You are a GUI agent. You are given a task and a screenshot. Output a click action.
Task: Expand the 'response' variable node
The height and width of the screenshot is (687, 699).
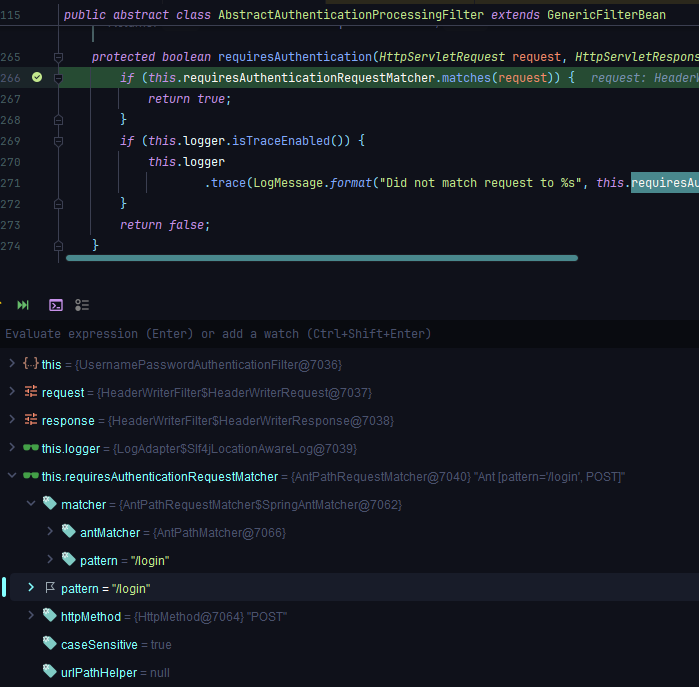[x=11, y=421]
